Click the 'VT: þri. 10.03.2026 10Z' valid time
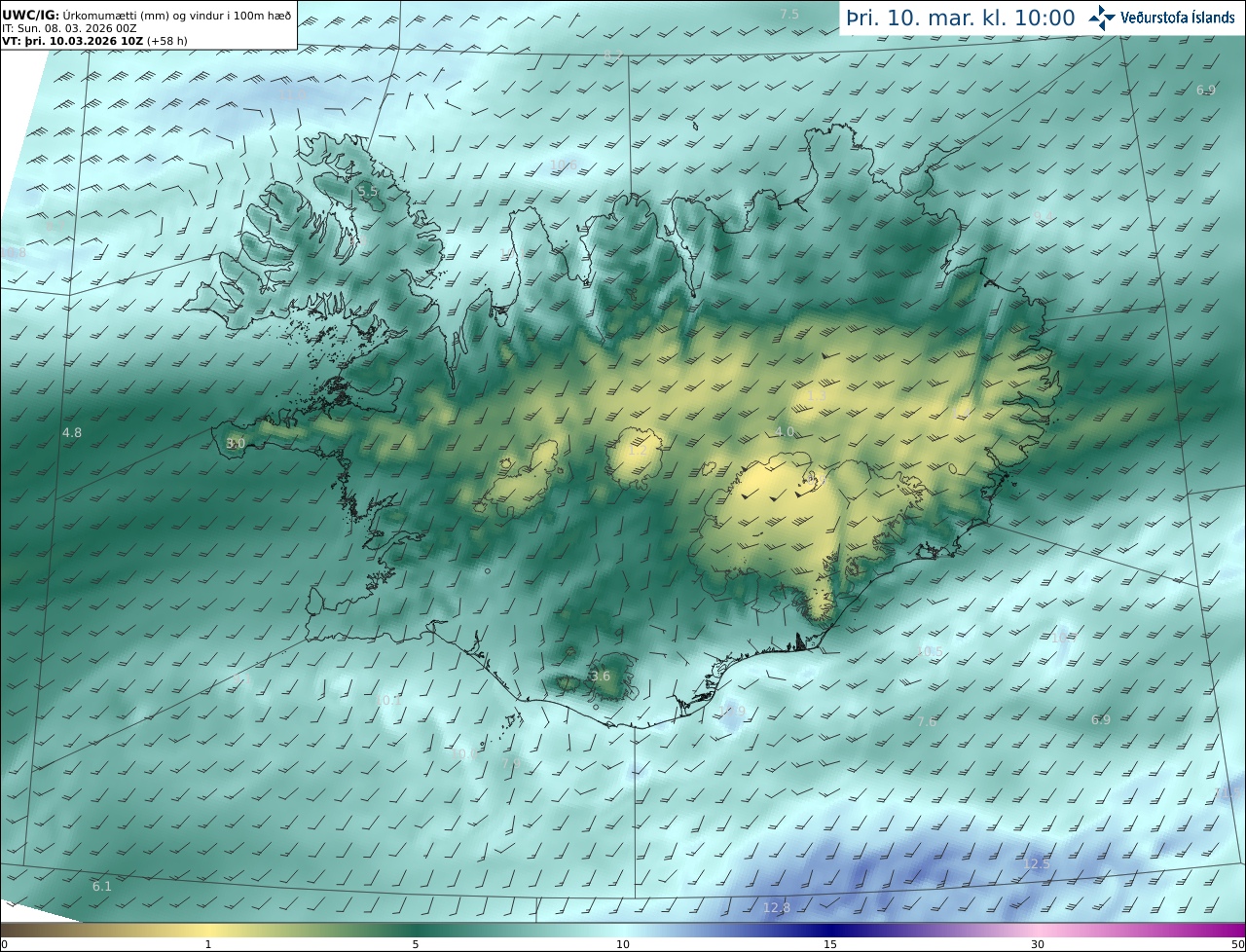 pos(73,41)
